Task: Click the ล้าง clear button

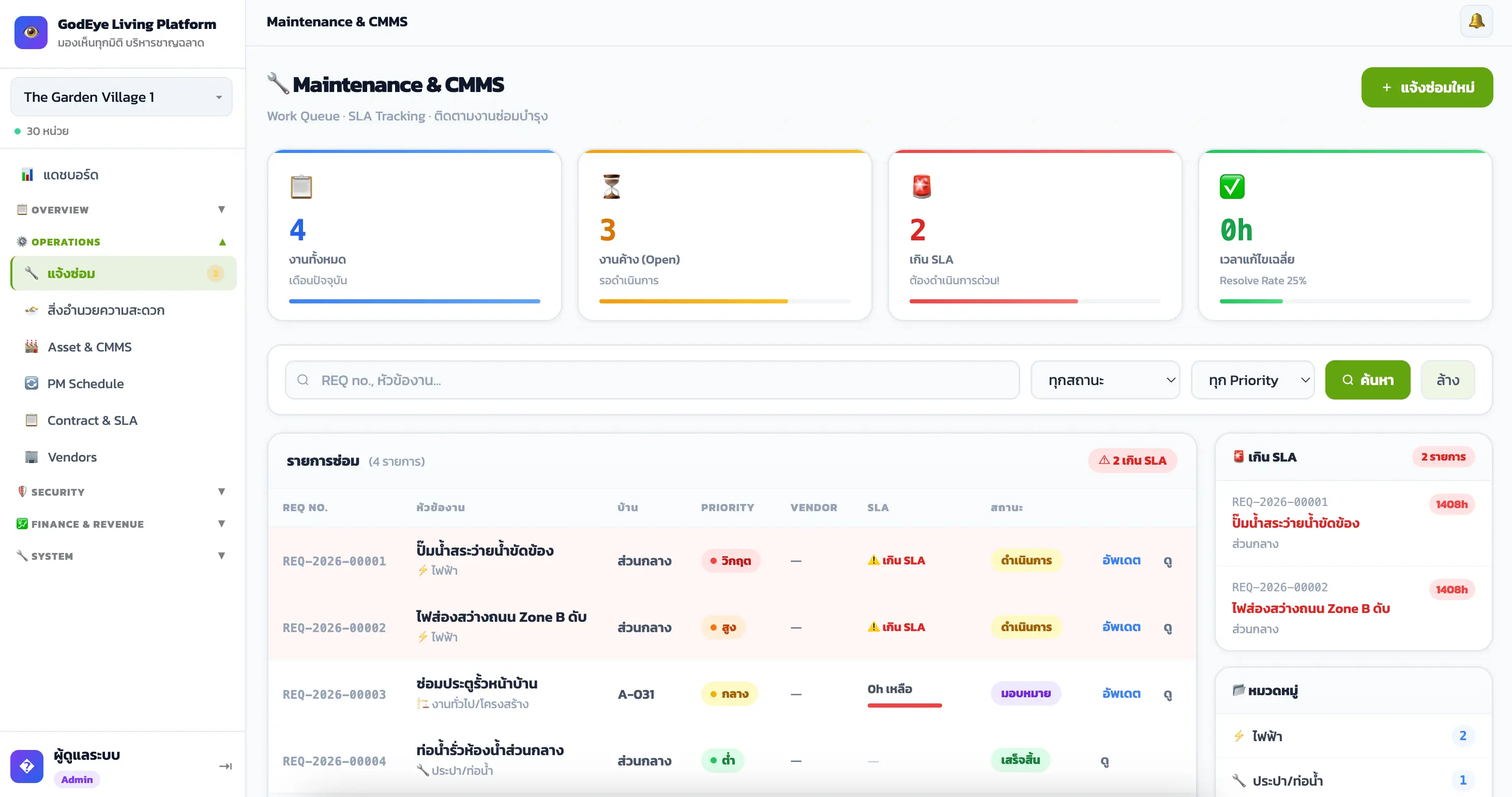Action: click(1447, 380)
